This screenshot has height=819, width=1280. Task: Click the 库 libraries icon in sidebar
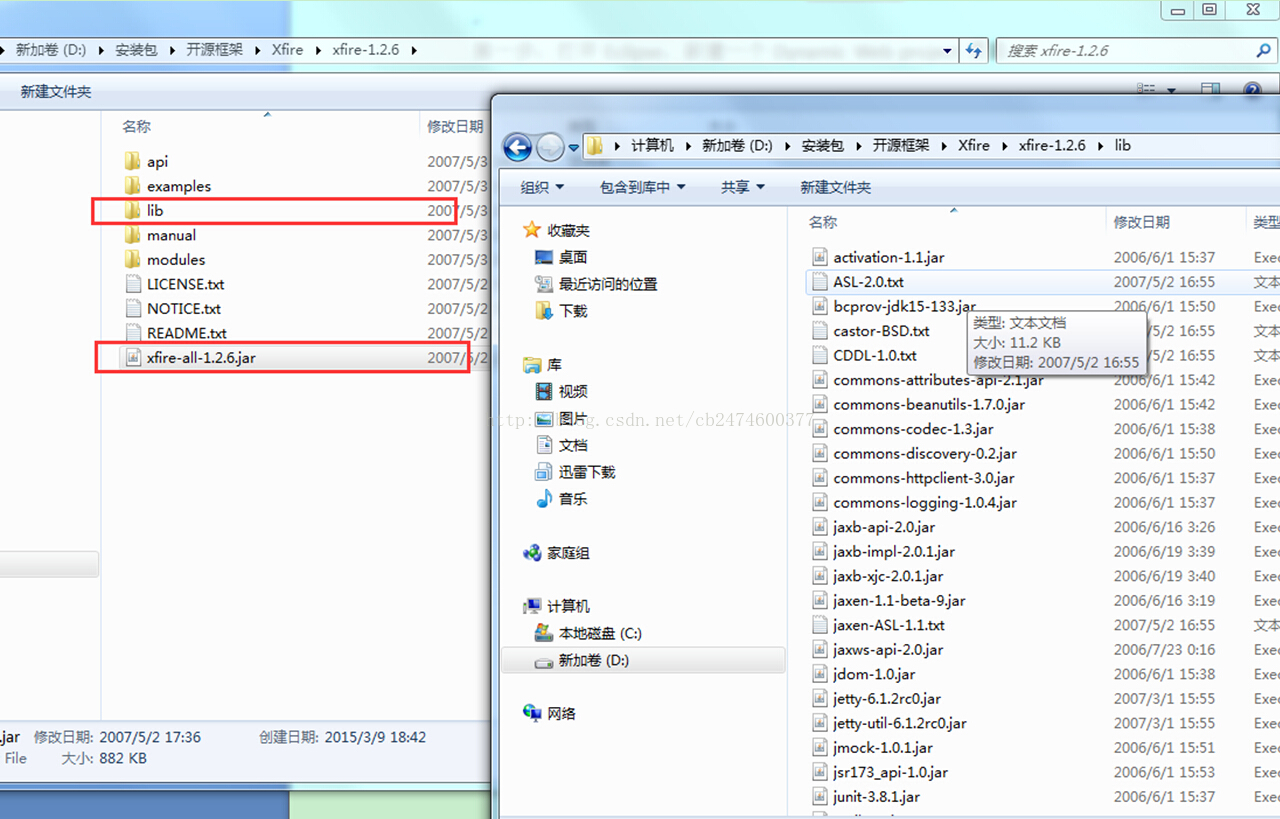(x=532, y=365)
